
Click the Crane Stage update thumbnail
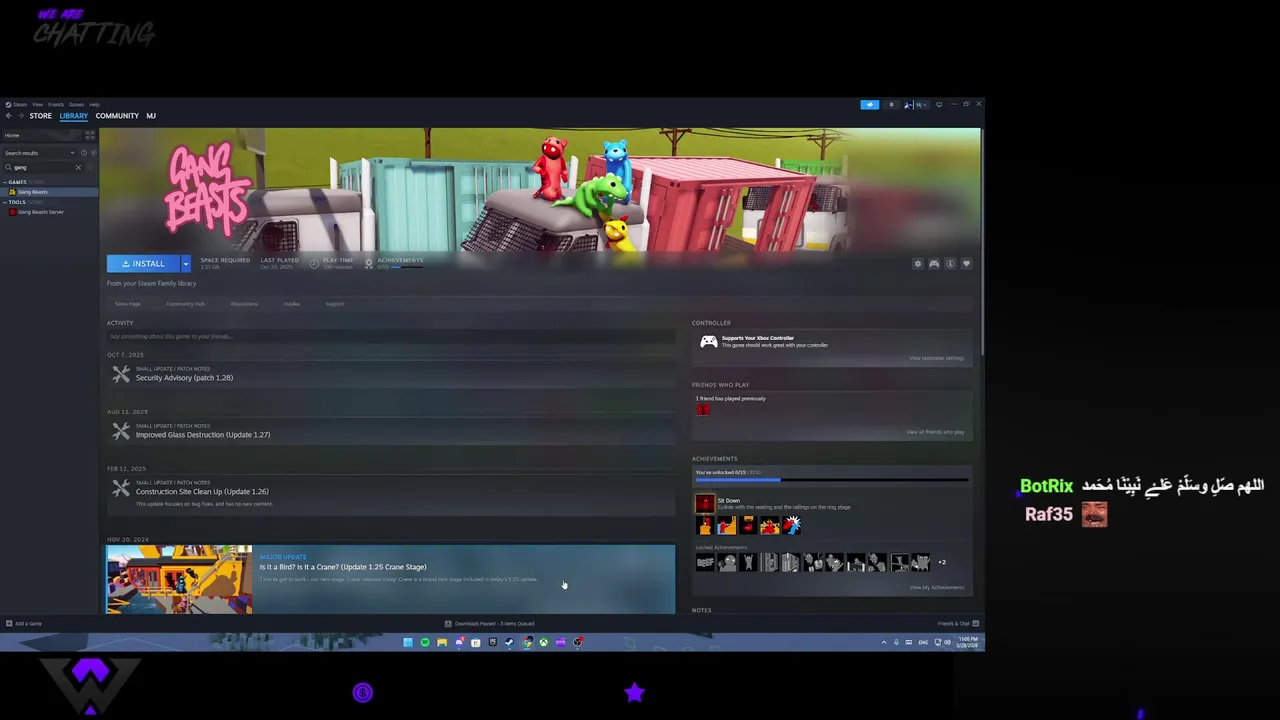(x=180, y=579)
